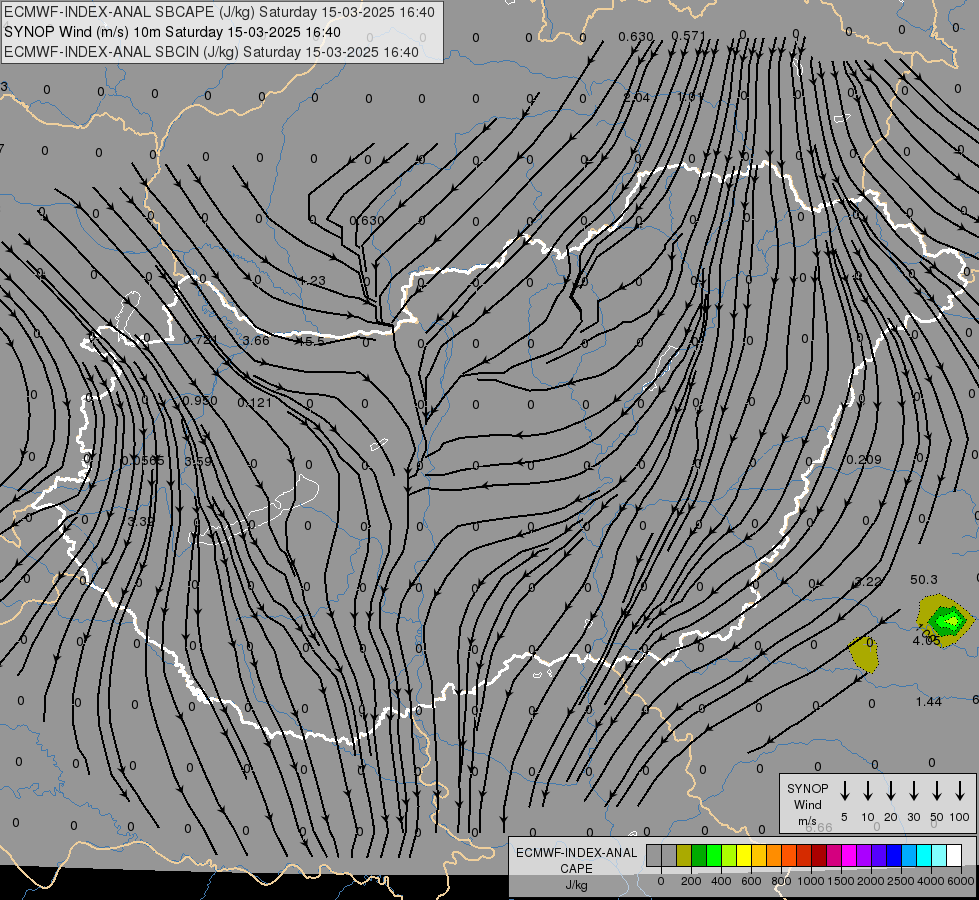Pick the purple swatch left of 2000
The image size is (979, 900).
click(x=864, y=855)
